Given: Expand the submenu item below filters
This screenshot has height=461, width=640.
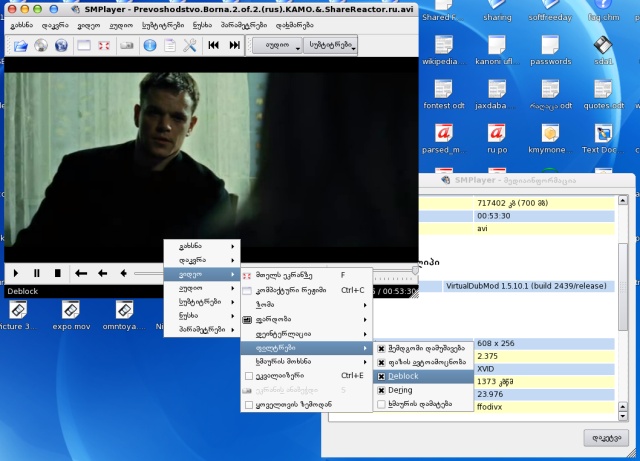Looking at the screenshot, I should pos(307,362).
